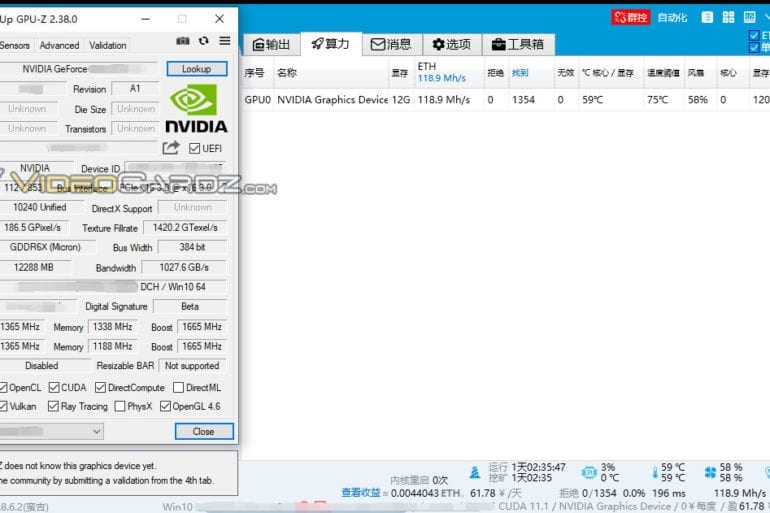Click the red 群控 group control badge
The image size is (770, 513).
631,18
